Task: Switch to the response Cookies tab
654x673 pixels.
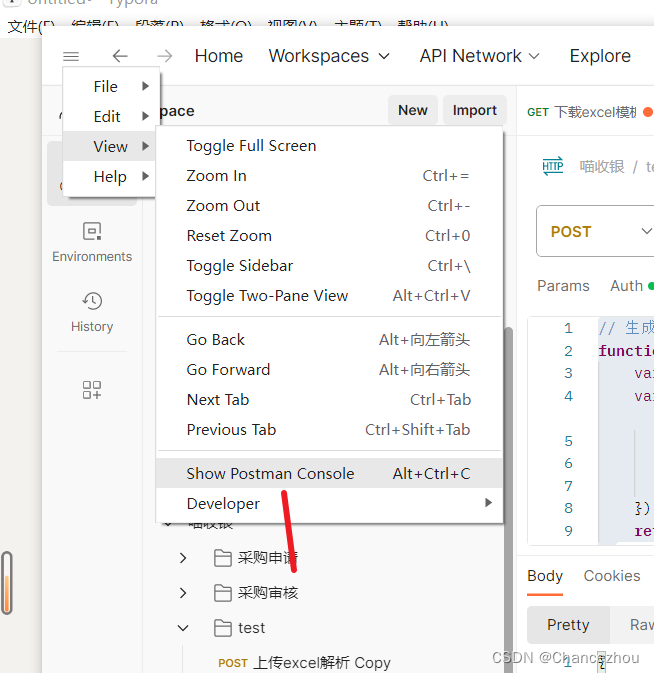Action: coord(612,576)
